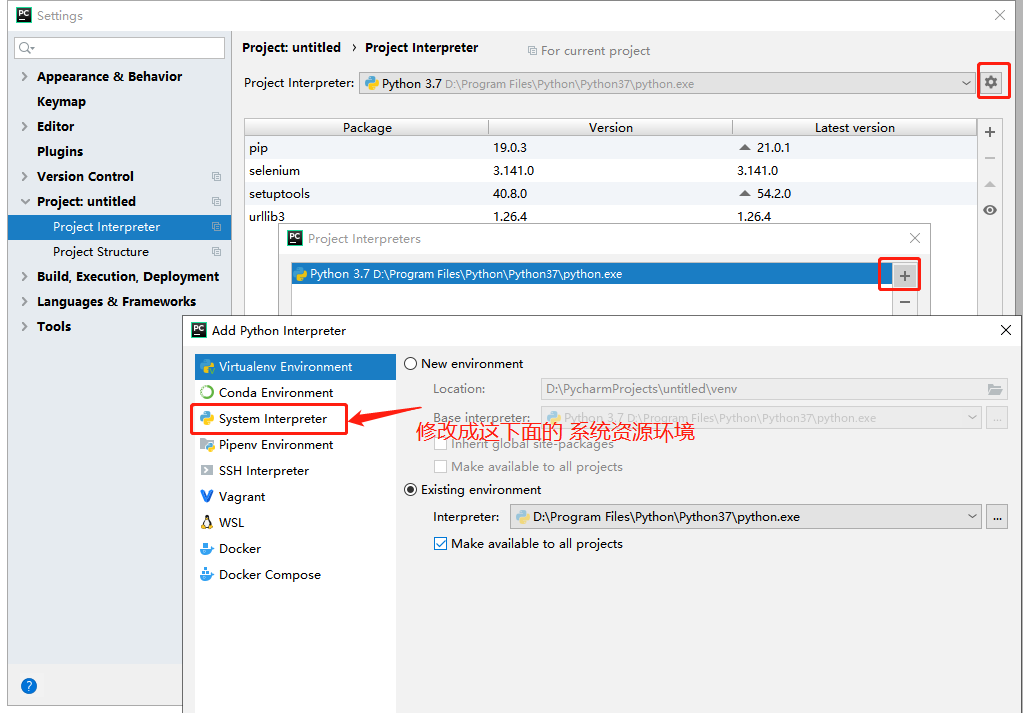Select Virtualenv Environment in the list
The height and width of the screenshot is (713, 1023).
tap(295, 367)
